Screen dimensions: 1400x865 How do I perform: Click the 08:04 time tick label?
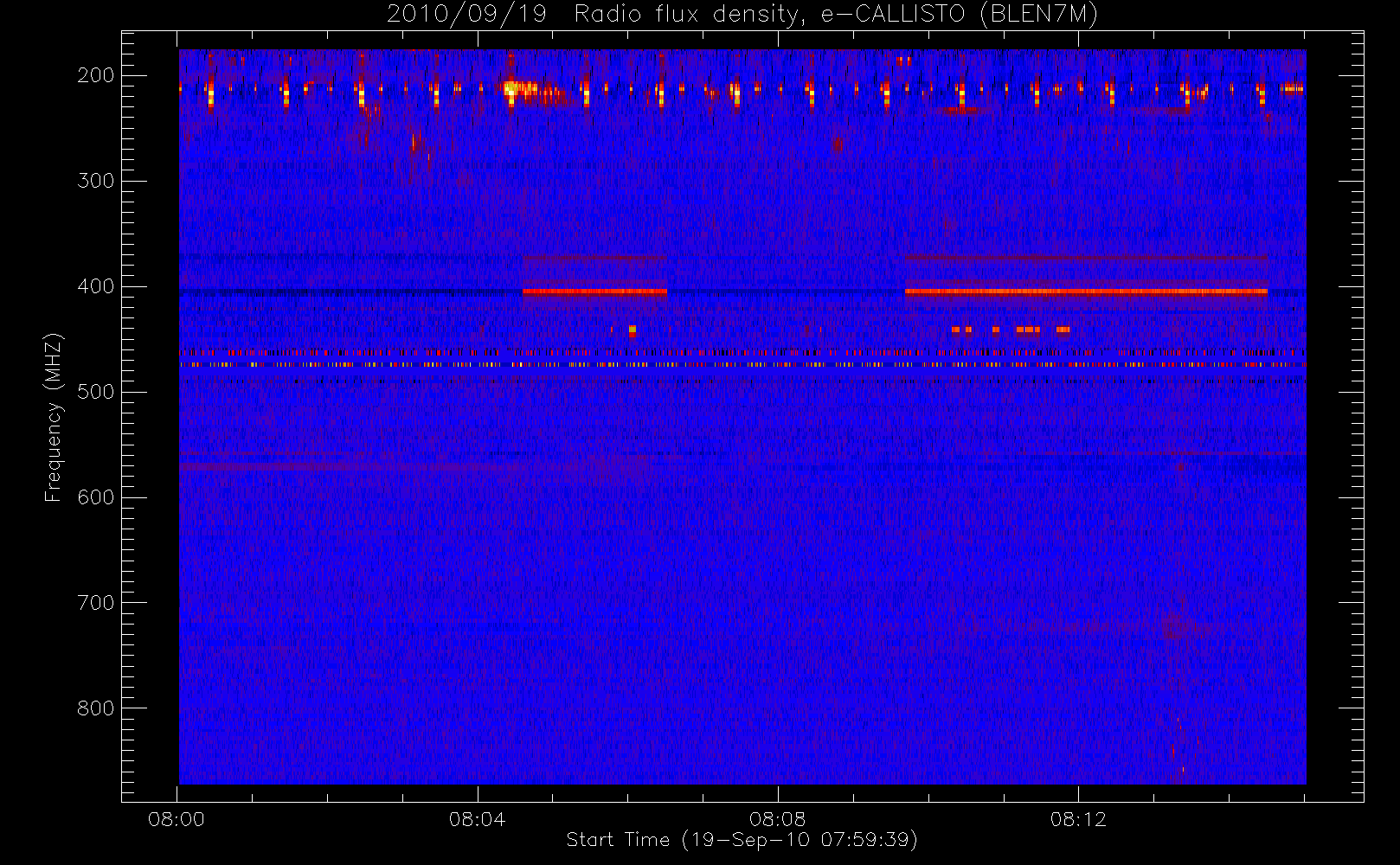pyautogui.click(x=477, y=819)
